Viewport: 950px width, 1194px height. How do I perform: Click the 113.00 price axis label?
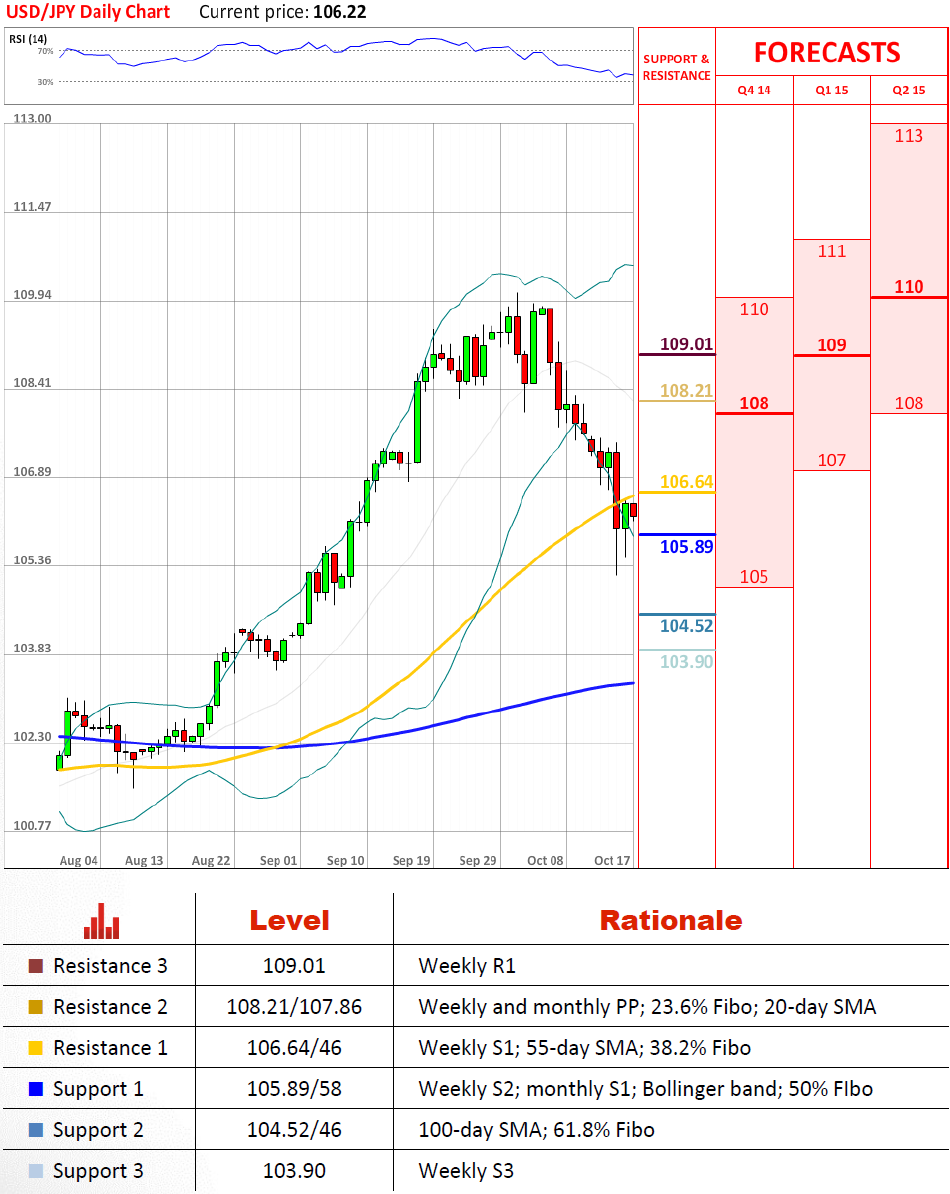click(32, 119)
